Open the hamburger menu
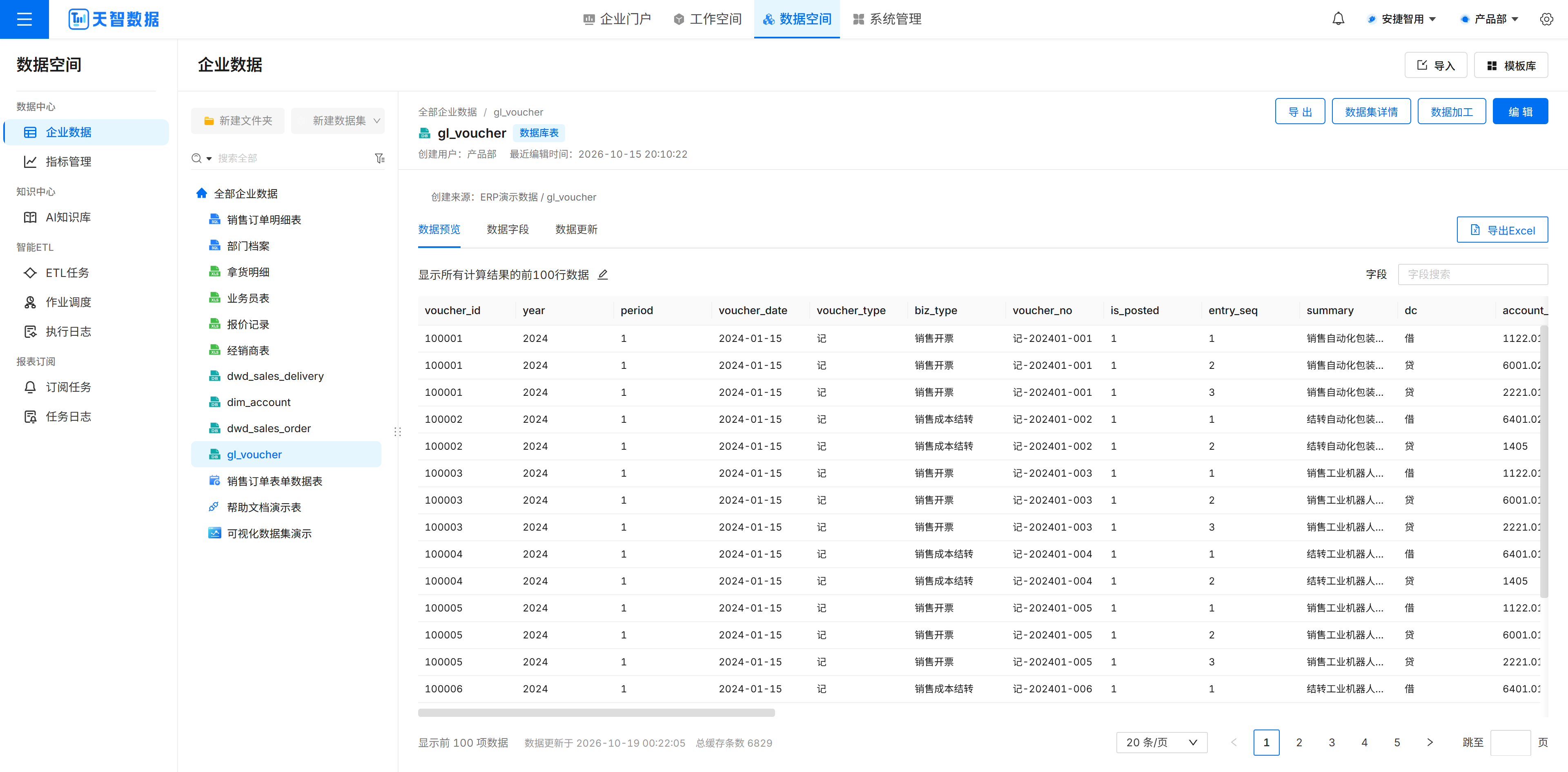 (24, 20)
